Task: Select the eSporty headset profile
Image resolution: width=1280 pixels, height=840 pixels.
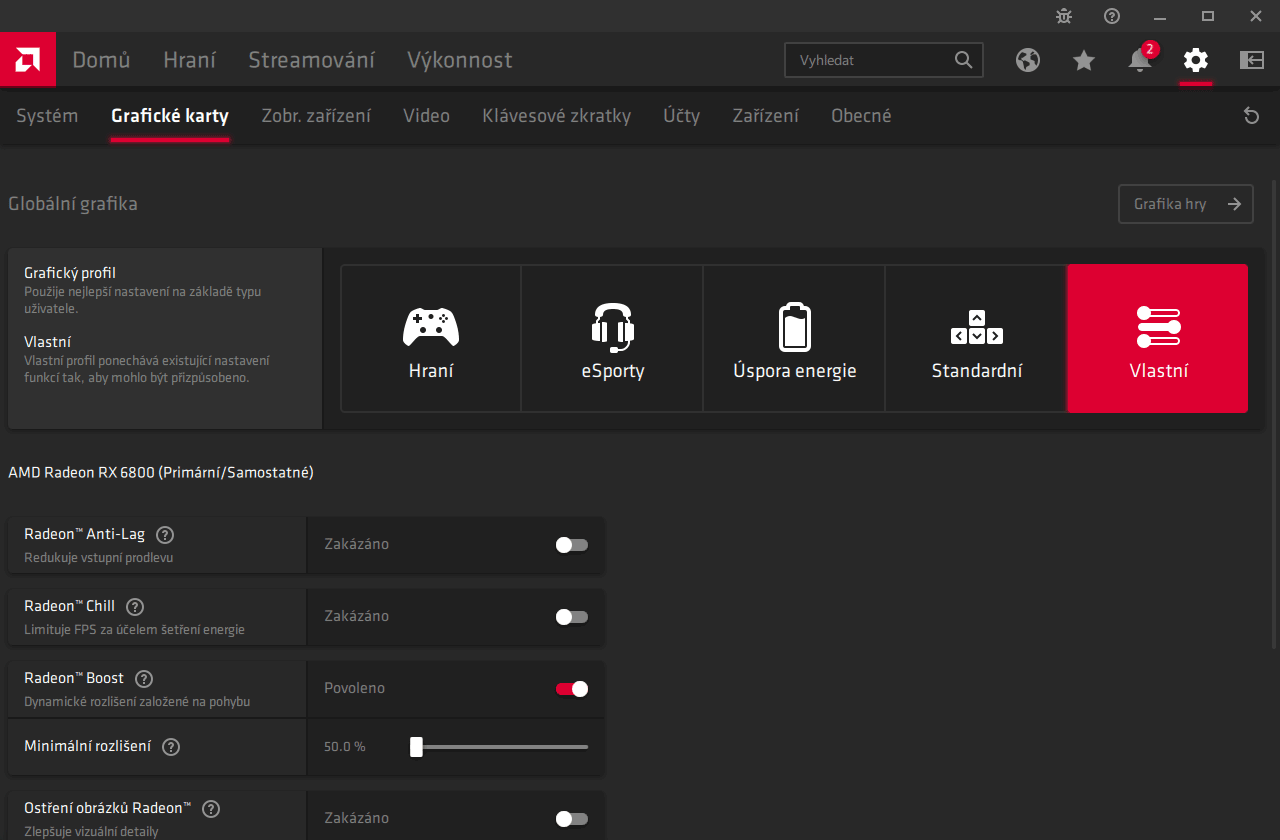Action: [613, 338]
